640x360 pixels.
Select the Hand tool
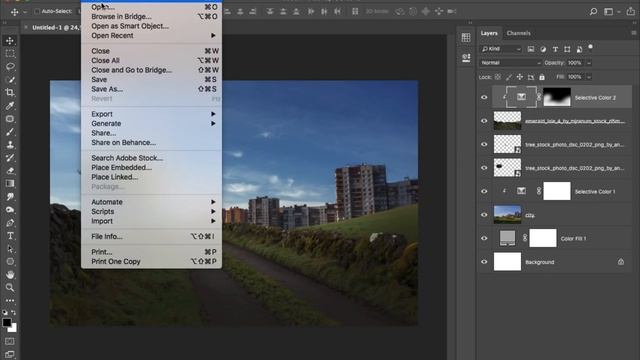pos(10,275)
